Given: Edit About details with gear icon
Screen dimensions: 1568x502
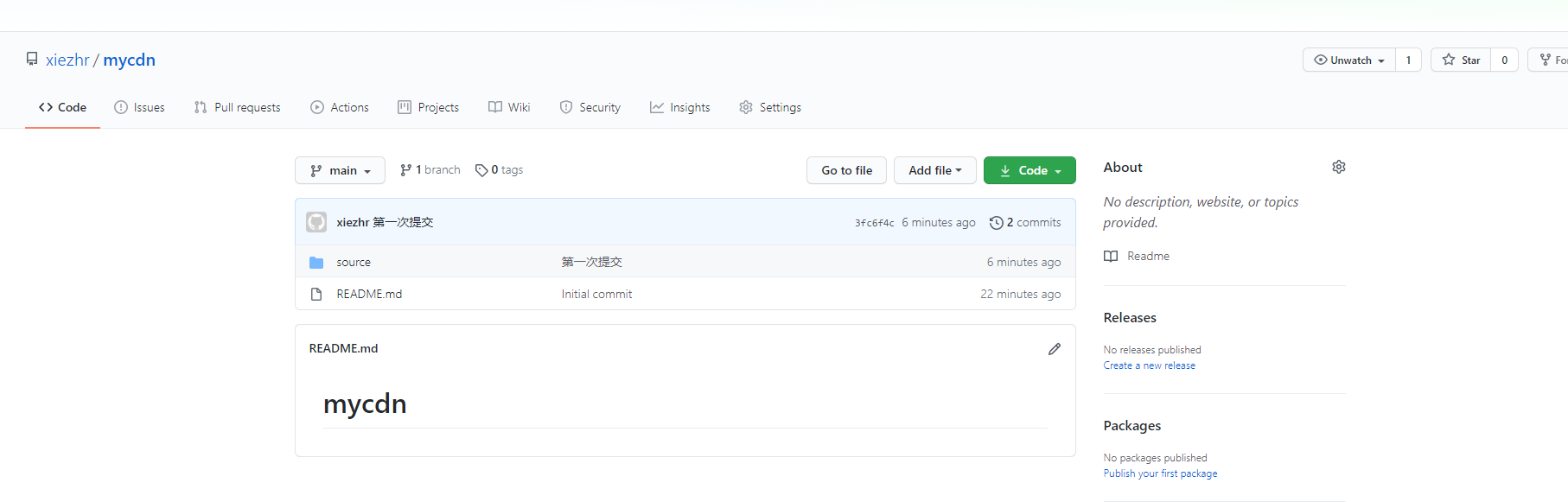Looking at the screenshot, I should coord(1339,167).
